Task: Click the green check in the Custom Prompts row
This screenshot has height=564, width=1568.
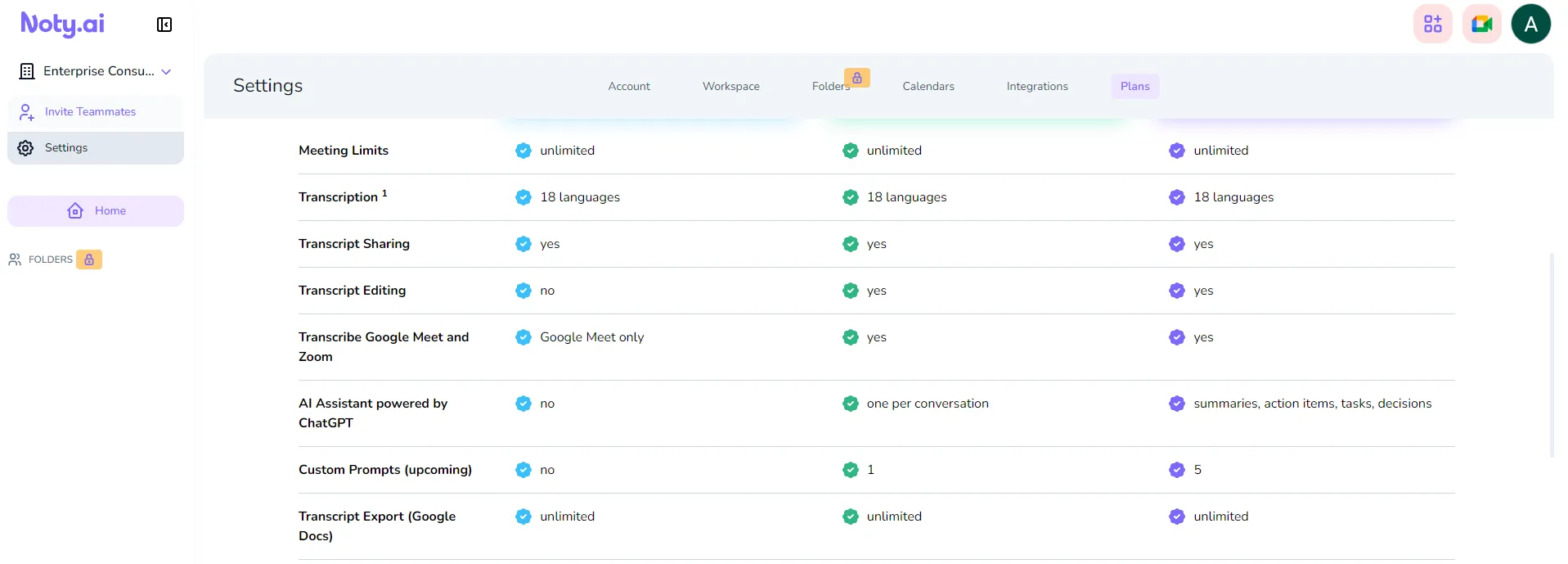Action: click(x=851, y=470)
